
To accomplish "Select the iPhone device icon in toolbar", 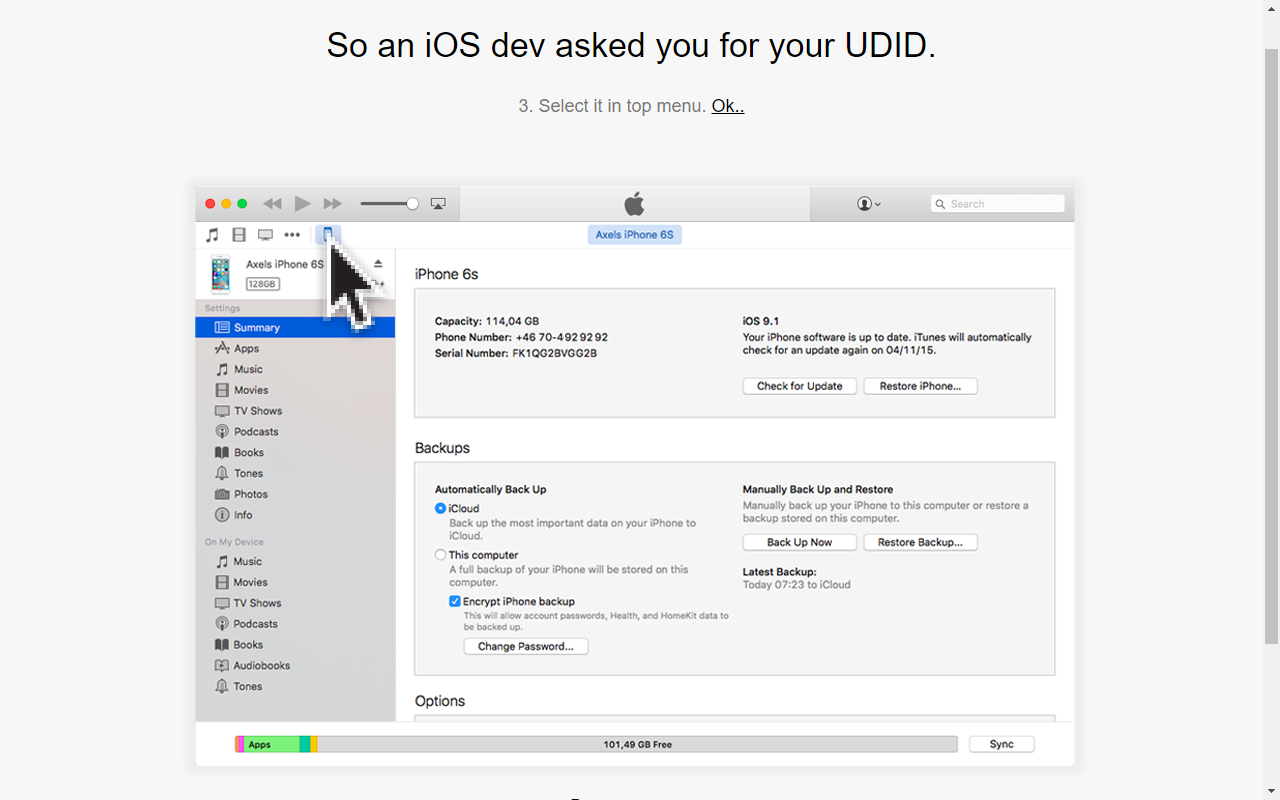I will (x=327, y=235).
